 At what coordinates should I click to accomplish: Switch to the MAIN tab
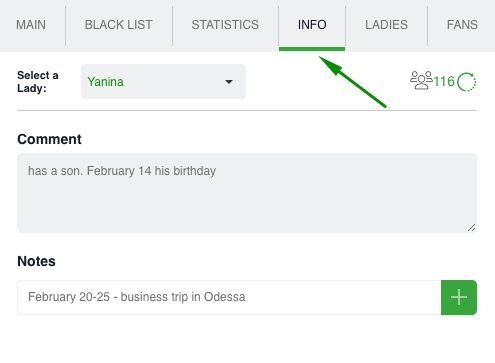point(31,25)
